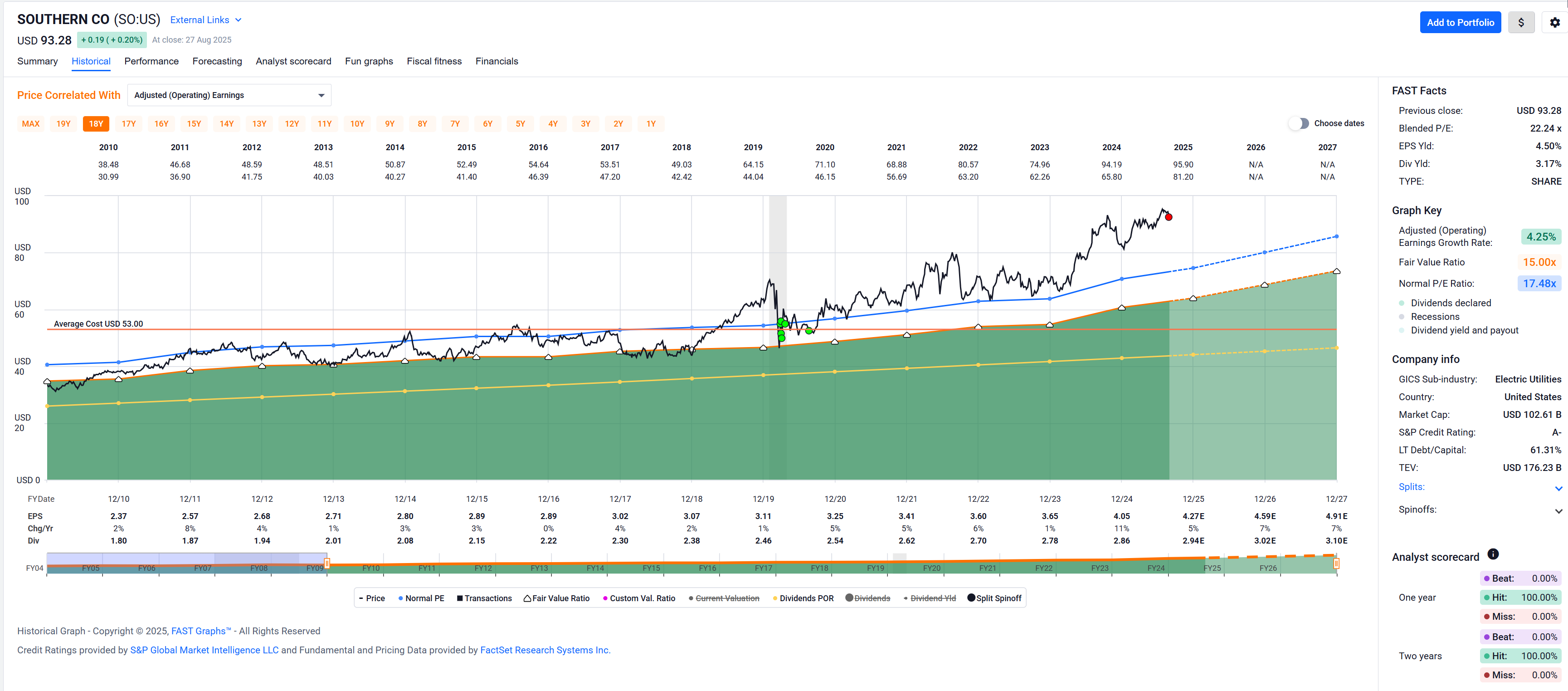Toggle Split Spinoff legend marker
Image resolution: width=1568 pixels, height=691 pixels.
[x=971, y=598]
